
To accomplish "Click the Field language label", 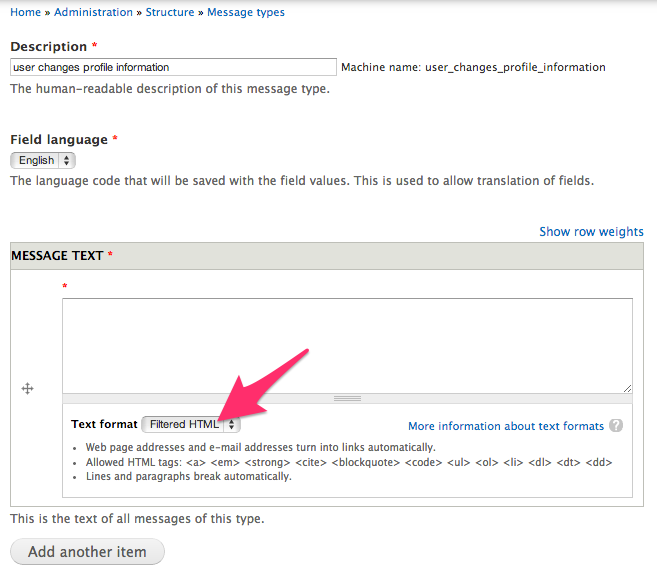I will pos(58,139).
